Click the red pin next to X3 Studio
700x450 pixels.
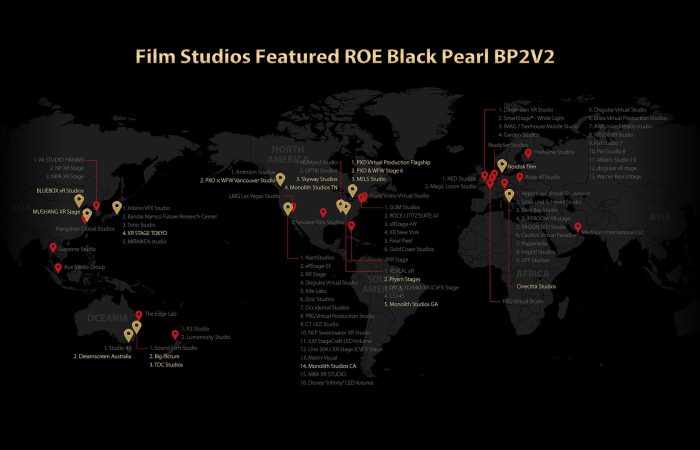(x=175, y=333)
